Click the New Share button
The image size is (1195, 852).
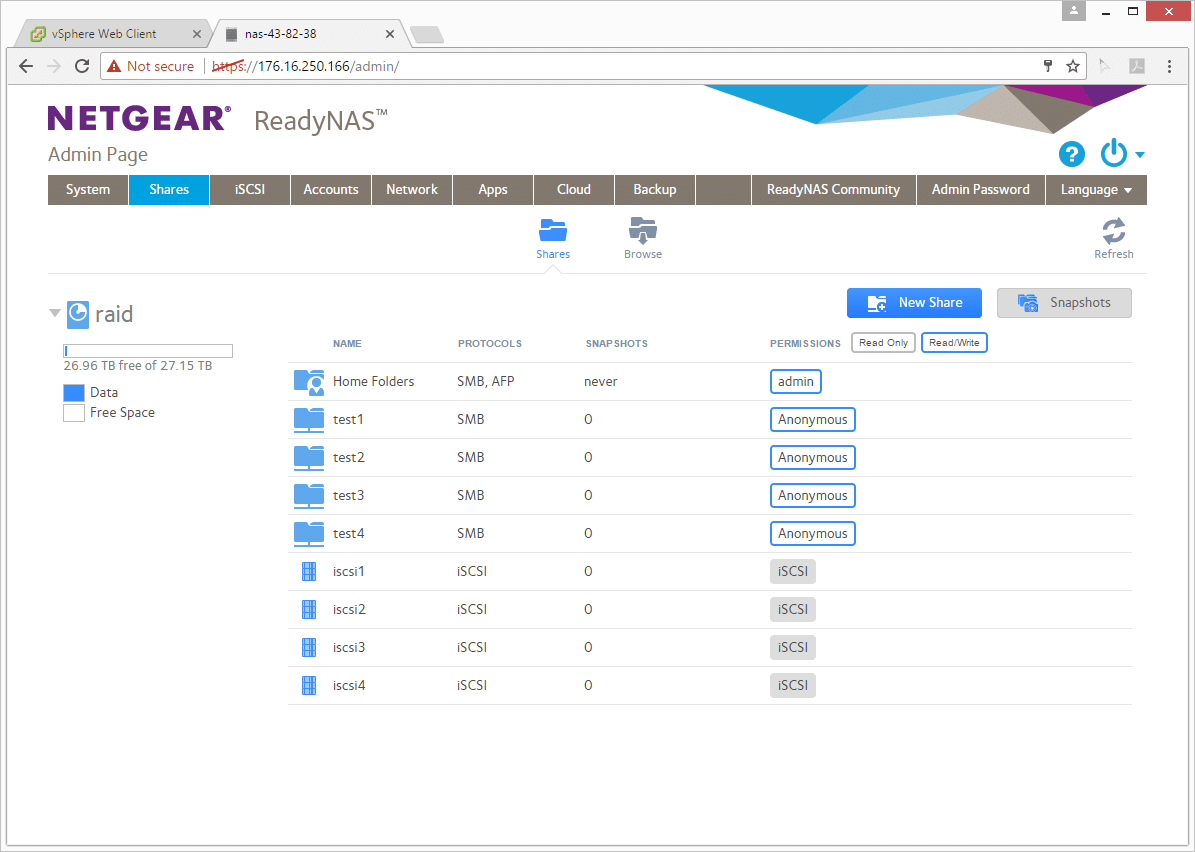point(915,303)
